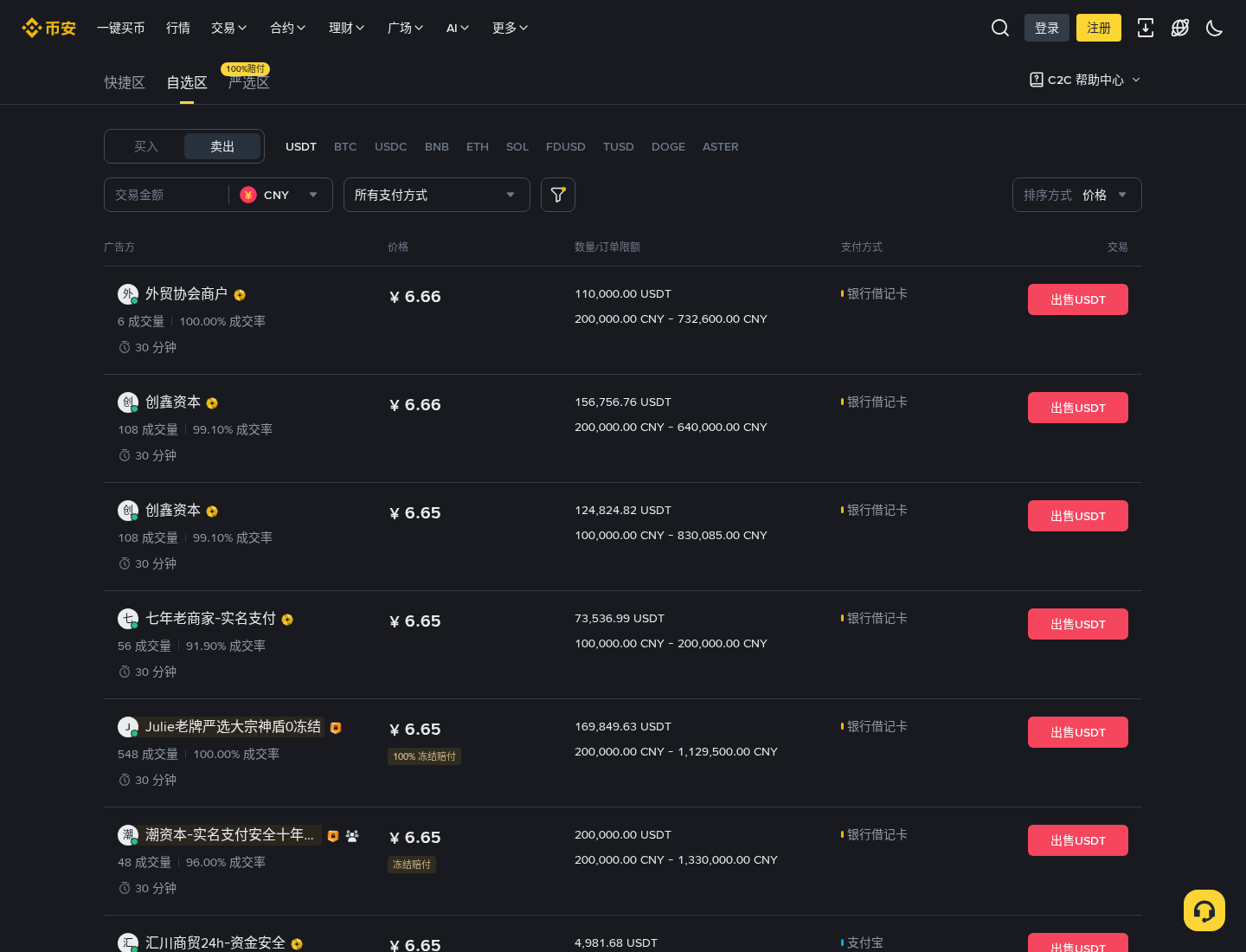Expand the C2C 帮助中心 menu
The image size is (1246, 952).
(x=1085, y=80)
